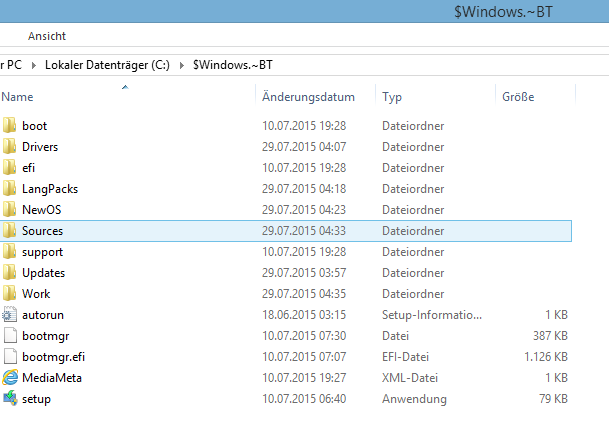This screenshot has height=447, width=609.
Task: Select the efi folder icon
Action: pos(9,167)
